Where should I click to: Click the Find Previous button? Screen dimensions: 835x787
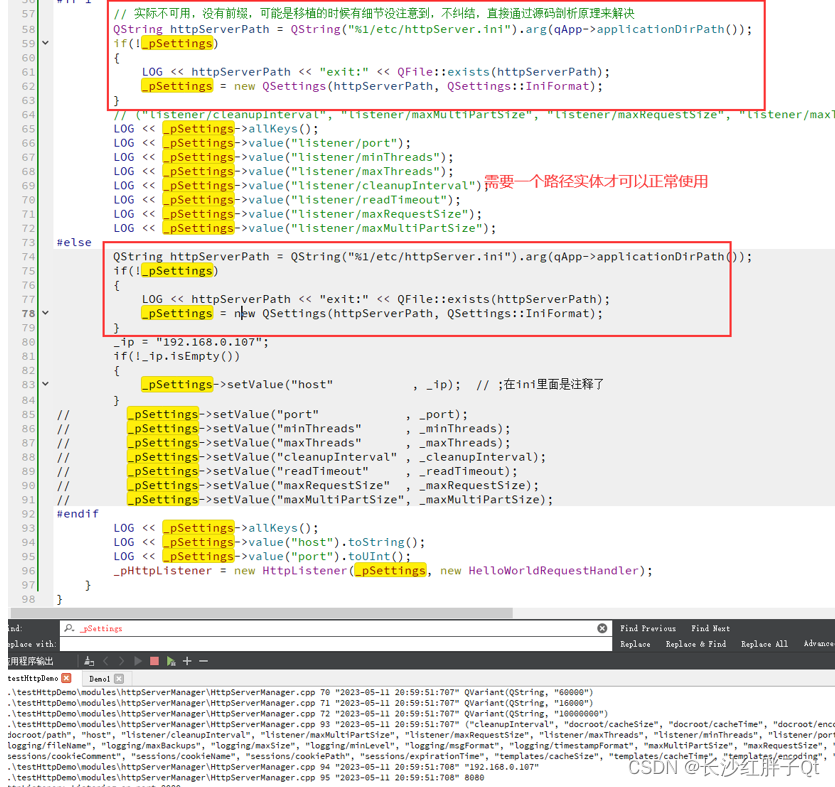(648, 629)
